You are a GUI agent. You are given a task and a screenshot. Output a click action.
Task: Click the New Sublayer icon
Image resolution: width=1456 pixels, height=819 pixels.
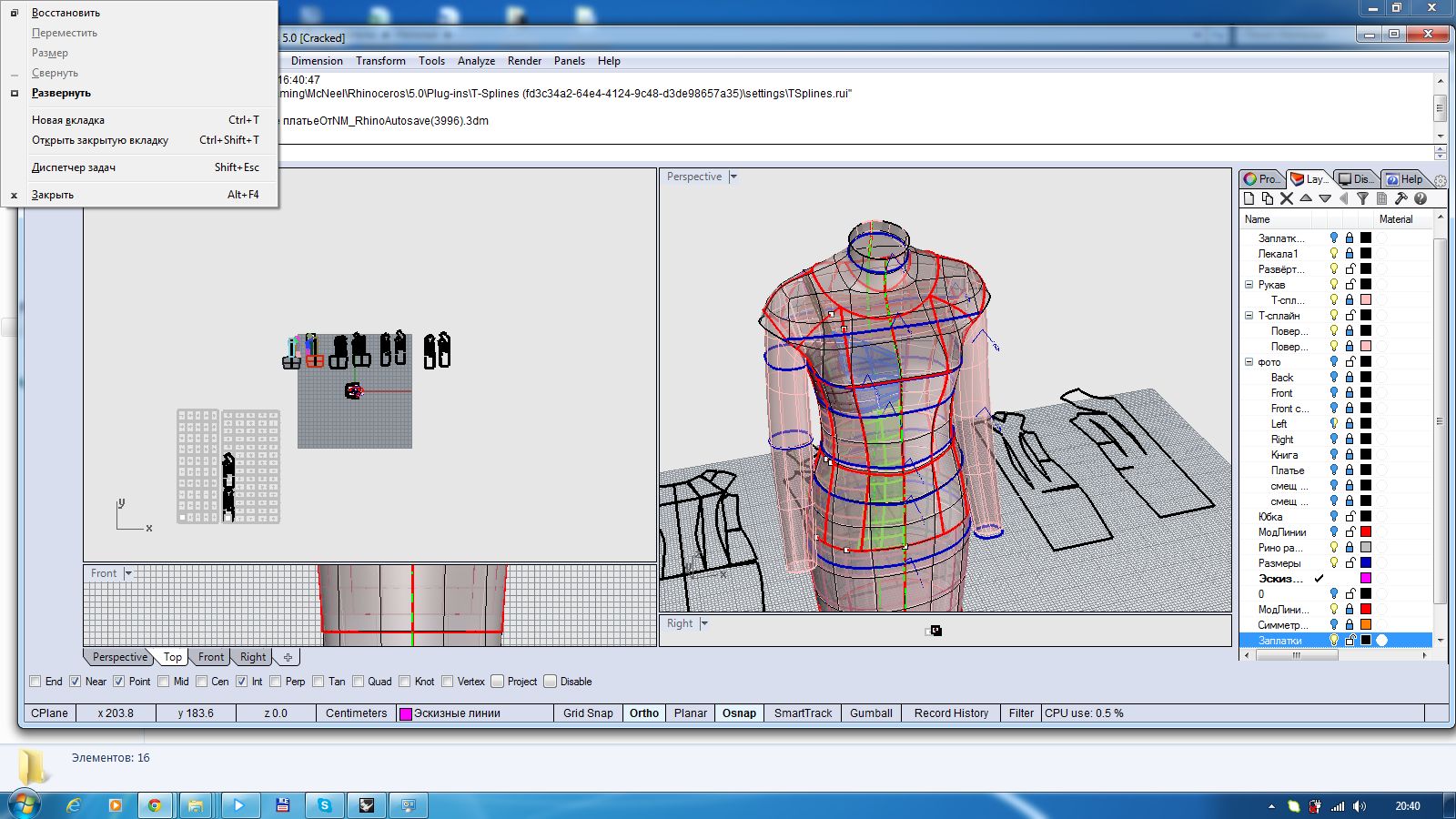(1268, 198)
